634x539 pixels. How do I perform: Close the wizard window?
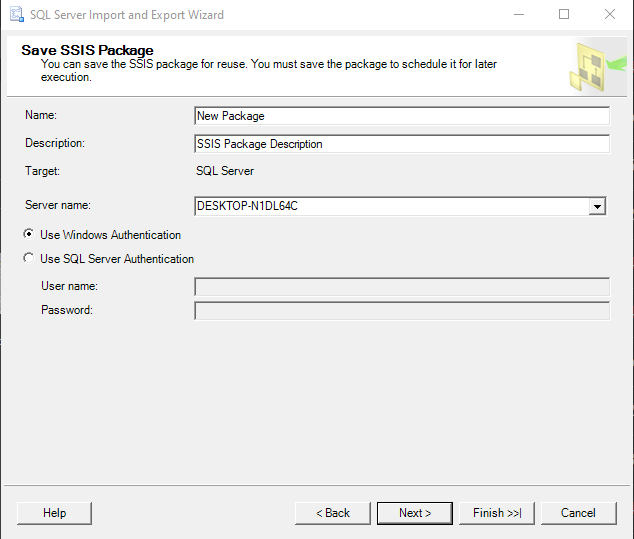tap(610, 15)
